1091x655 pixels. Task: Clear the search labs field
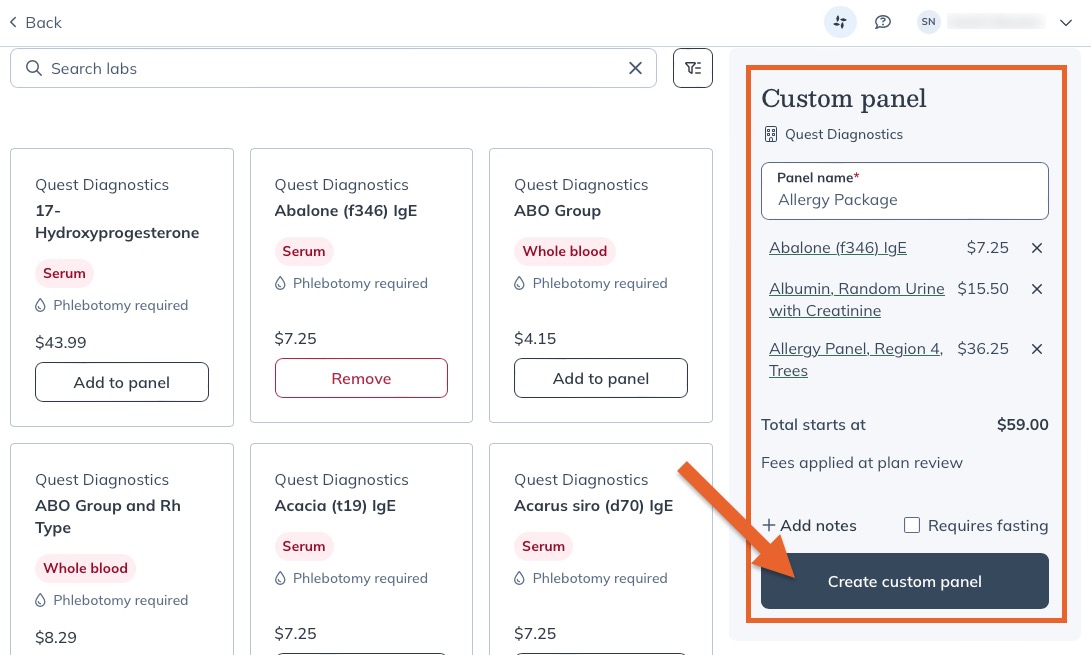coord(635,68)
